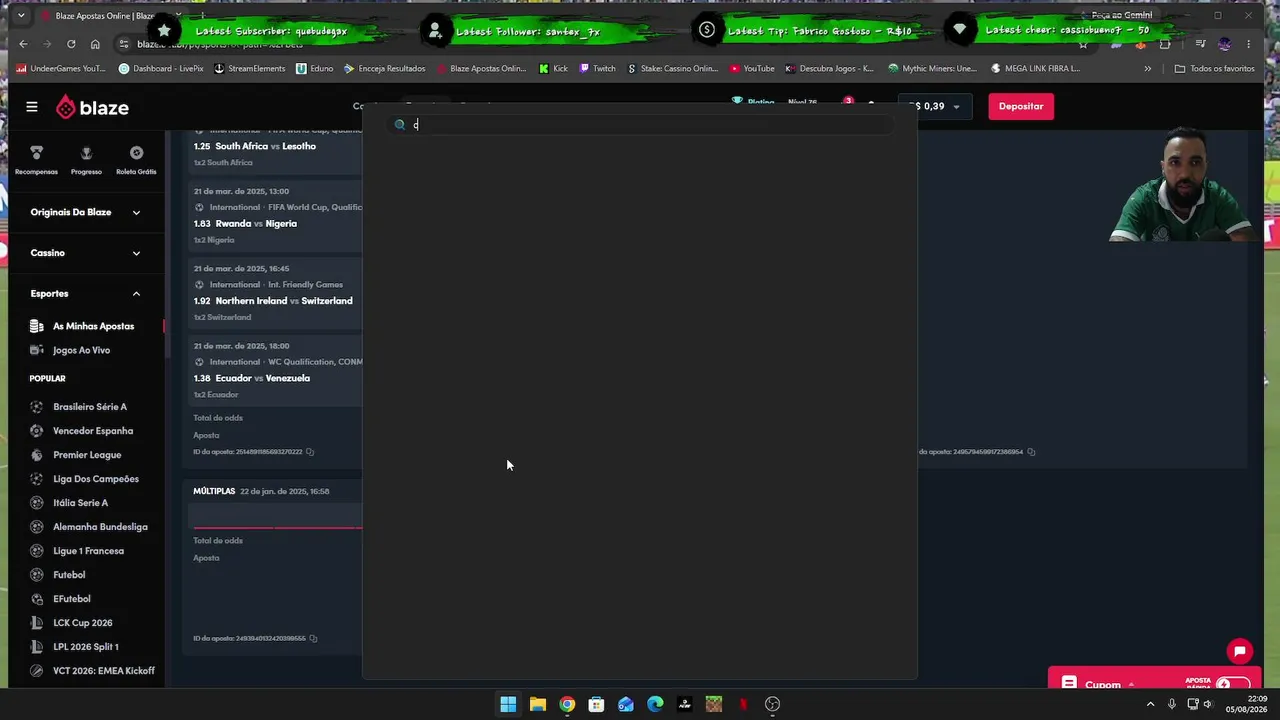Screen dimensions: 1280x720
Task: Open the StreamElements bookmark
Action: point(250,69)
